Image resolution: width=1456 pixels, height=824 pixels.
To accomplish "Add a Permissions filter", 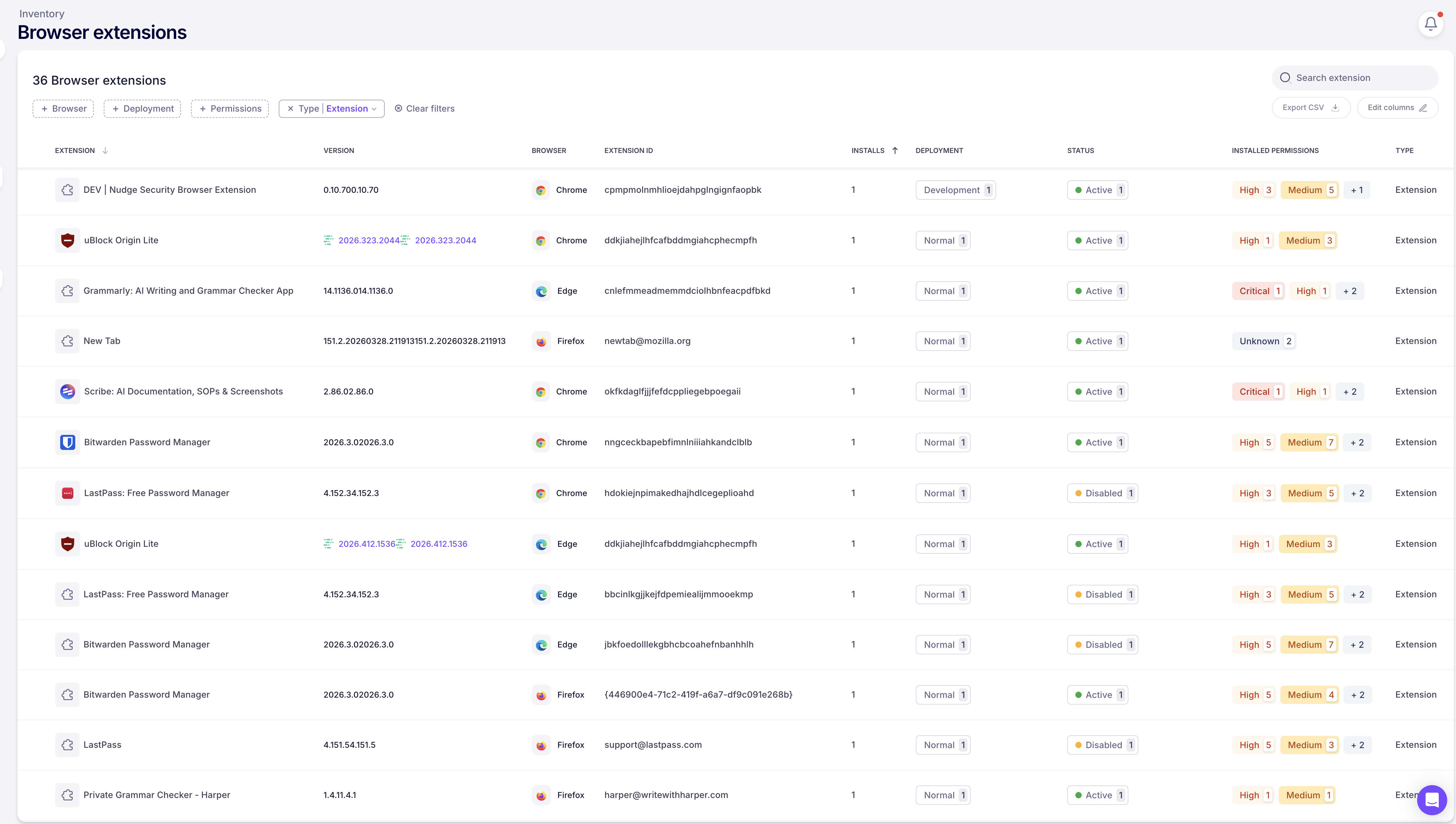I will (230, 109).
